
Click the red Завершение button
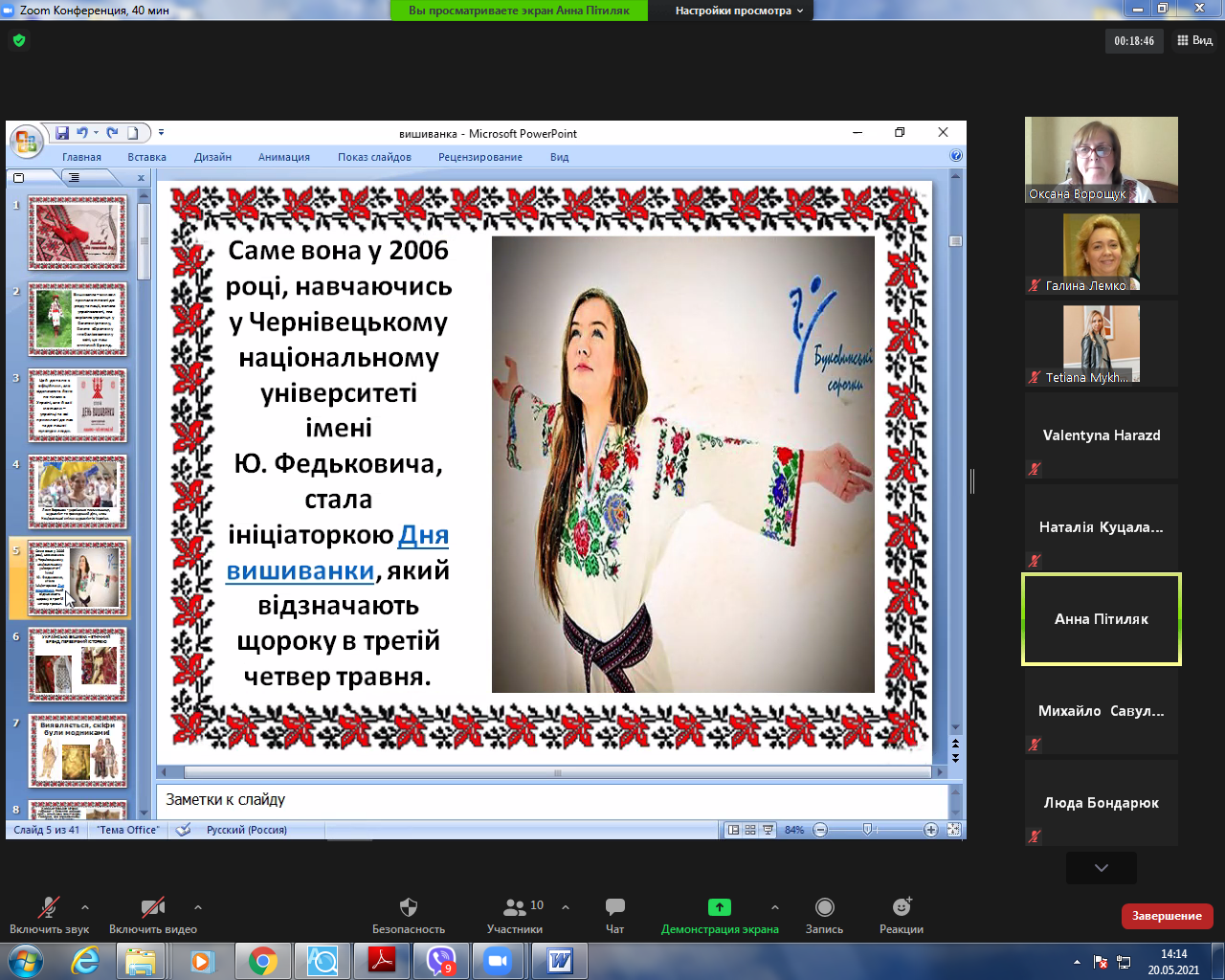(1167, 916)
